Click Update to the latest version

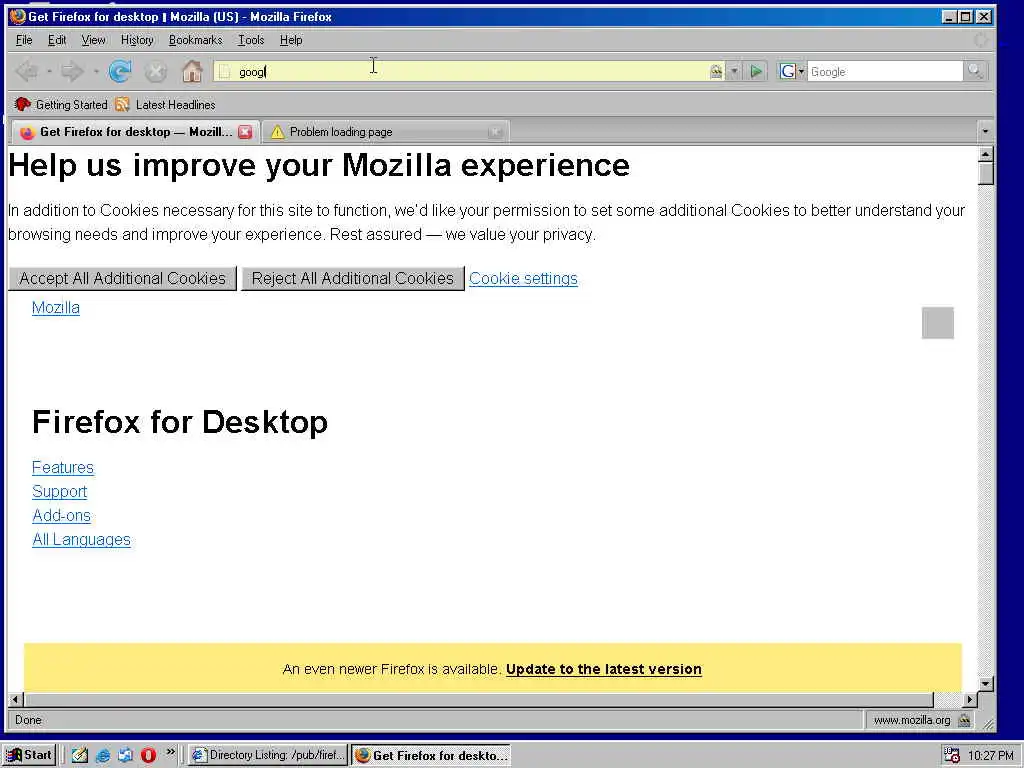pos(603,669)
